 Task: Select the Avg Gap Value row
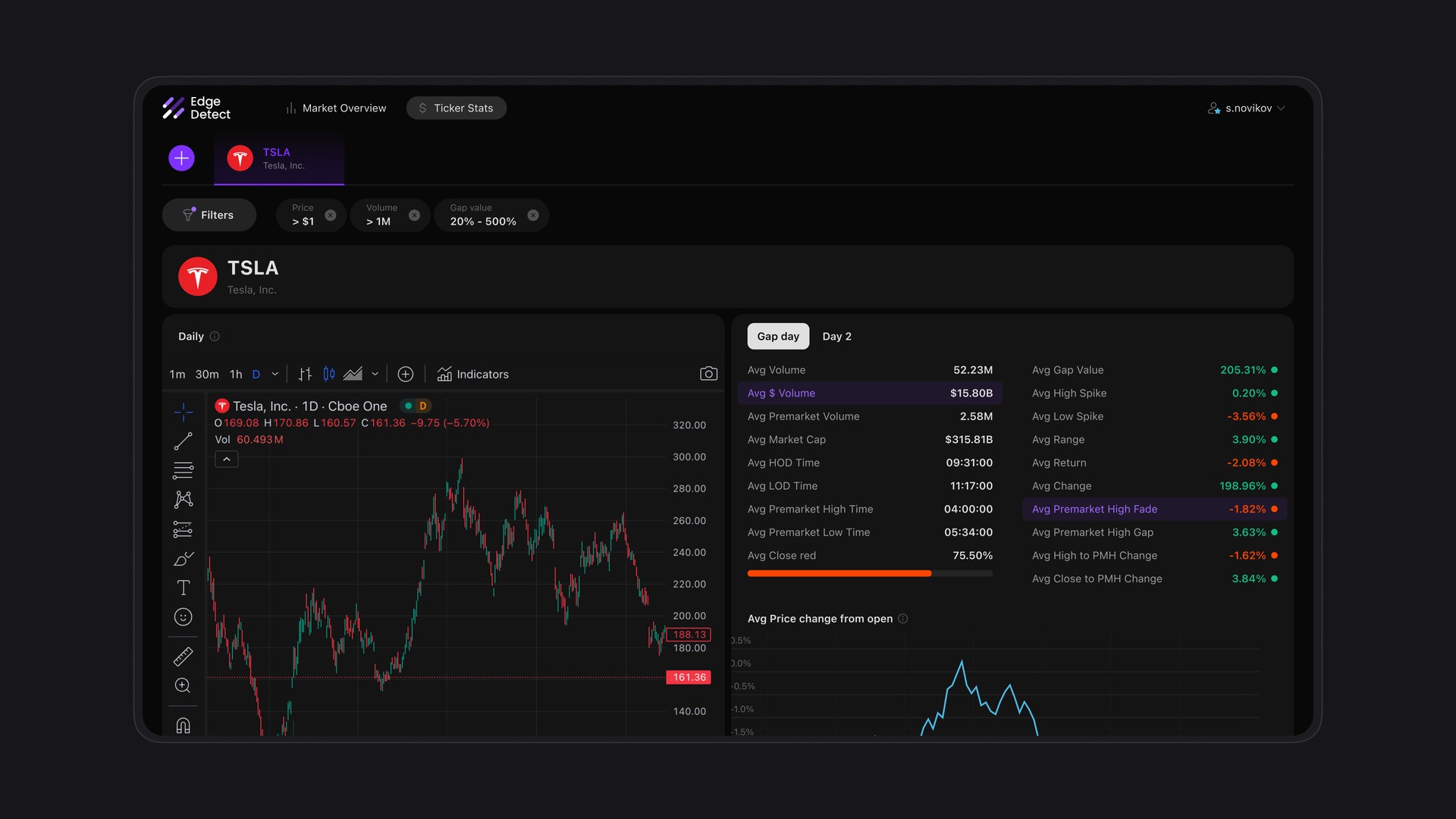[1154, 370]
